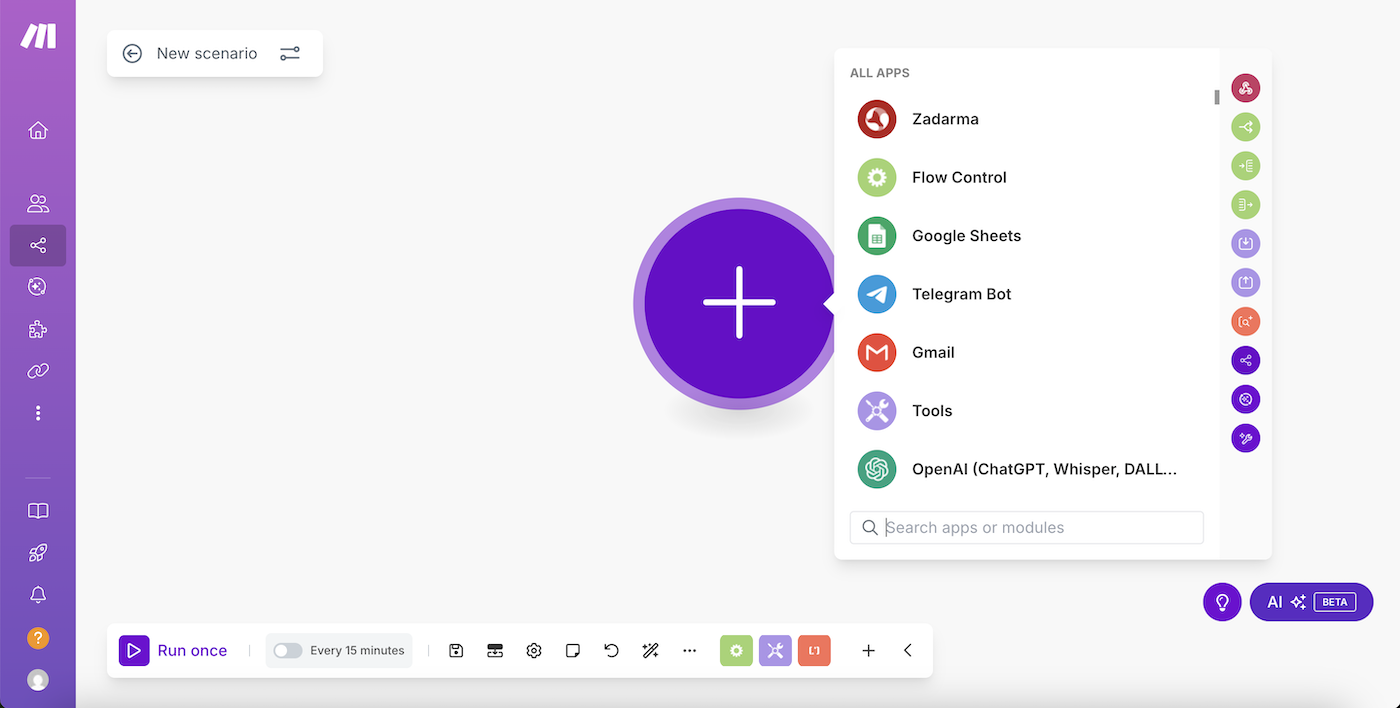
Task: Open Templates puzzle piece icon in sidebar
Action: [x=38, y=329]
